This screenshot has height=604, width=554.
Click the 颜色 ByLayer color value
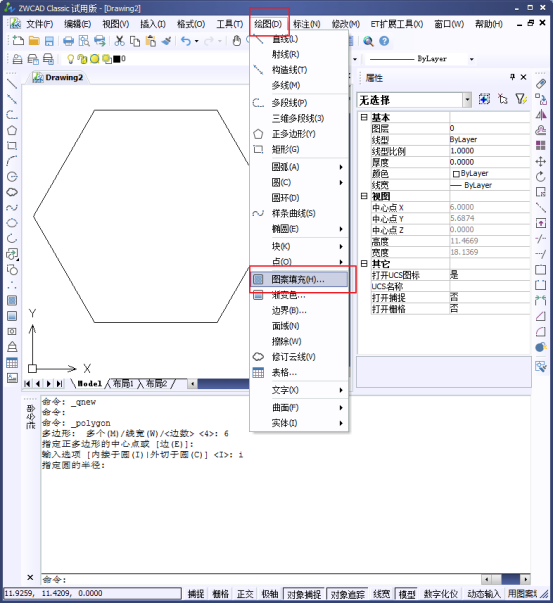click(x=489, y=174)
